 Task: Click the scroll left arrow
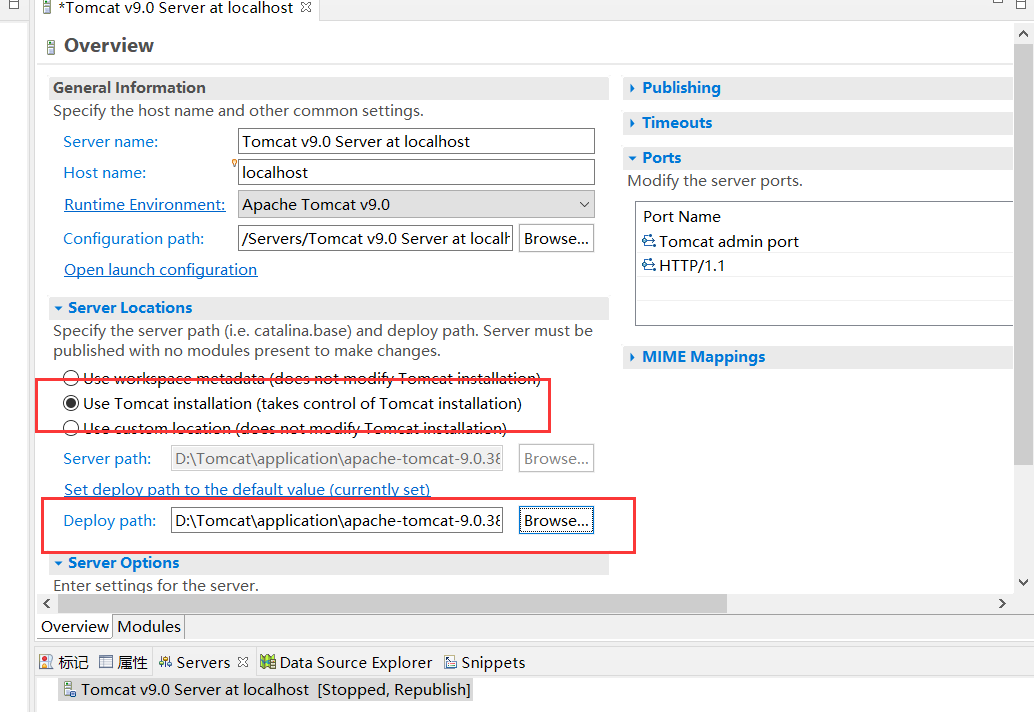46,603
